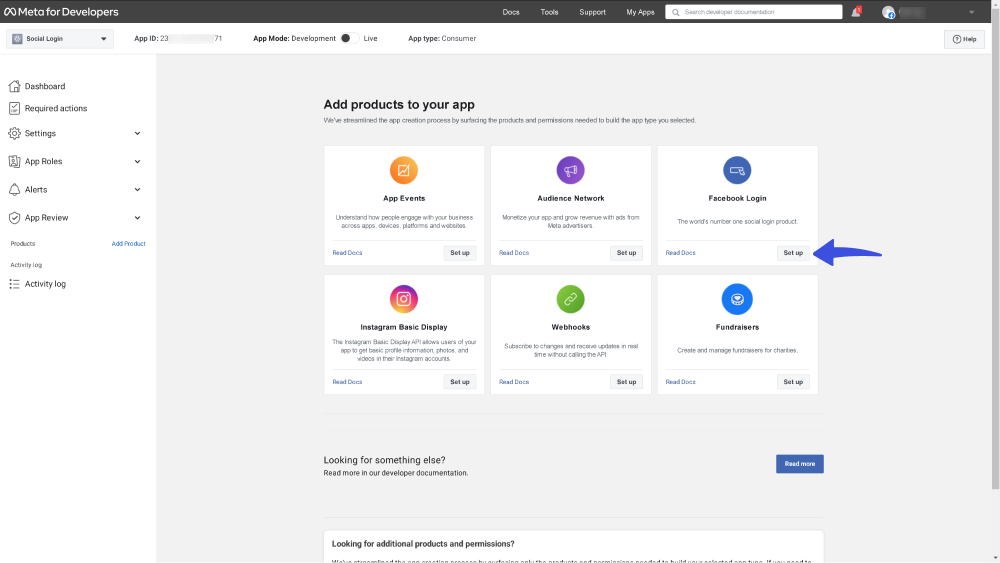Open Activity log page in sidebar
The height and width of the screenshot is (563, 1000).
click(x=45, y=284)
